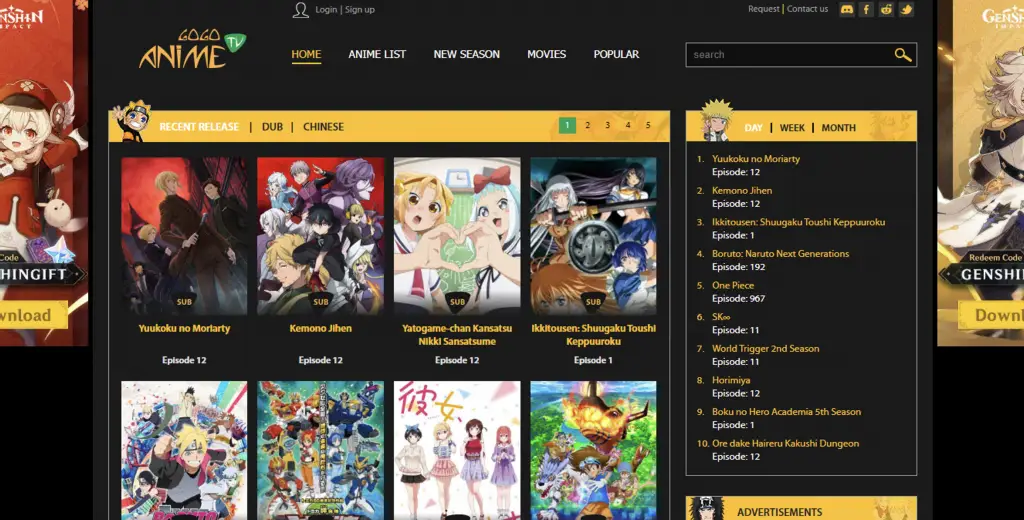
Task: Click Episode: 192 under Boruto
Action: [x=739, y=267]
